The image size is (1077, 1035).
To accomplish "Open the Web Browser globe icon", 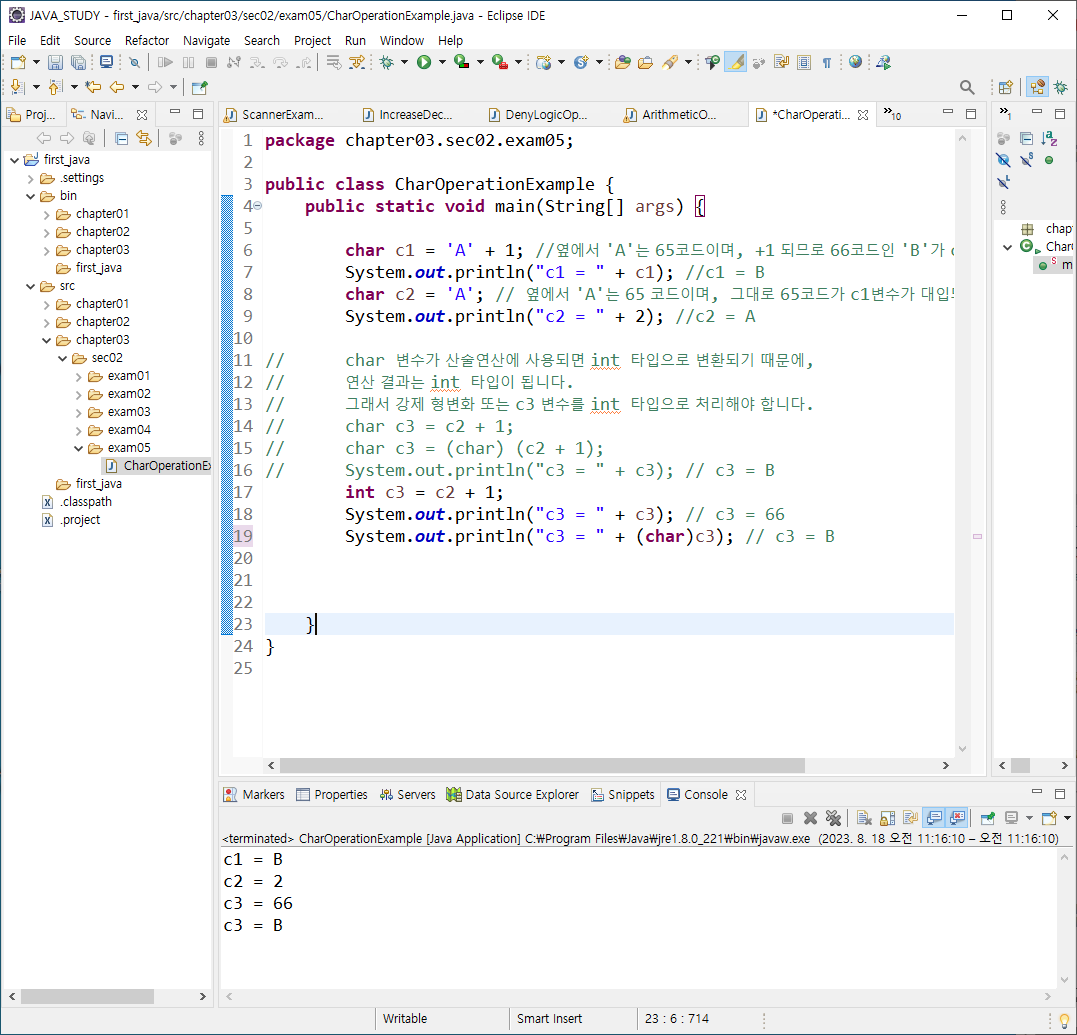I will [855, 62].
